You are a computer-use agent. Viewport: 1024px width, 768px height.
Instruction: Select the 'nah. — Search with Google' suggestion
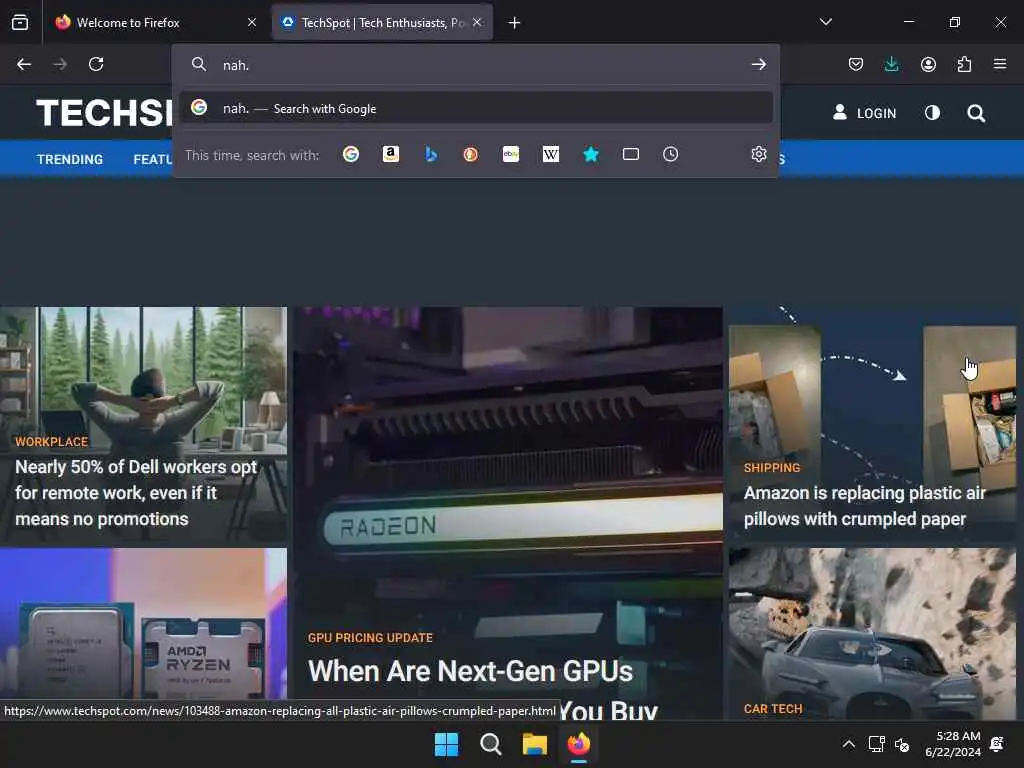click(x=476, y=108)
